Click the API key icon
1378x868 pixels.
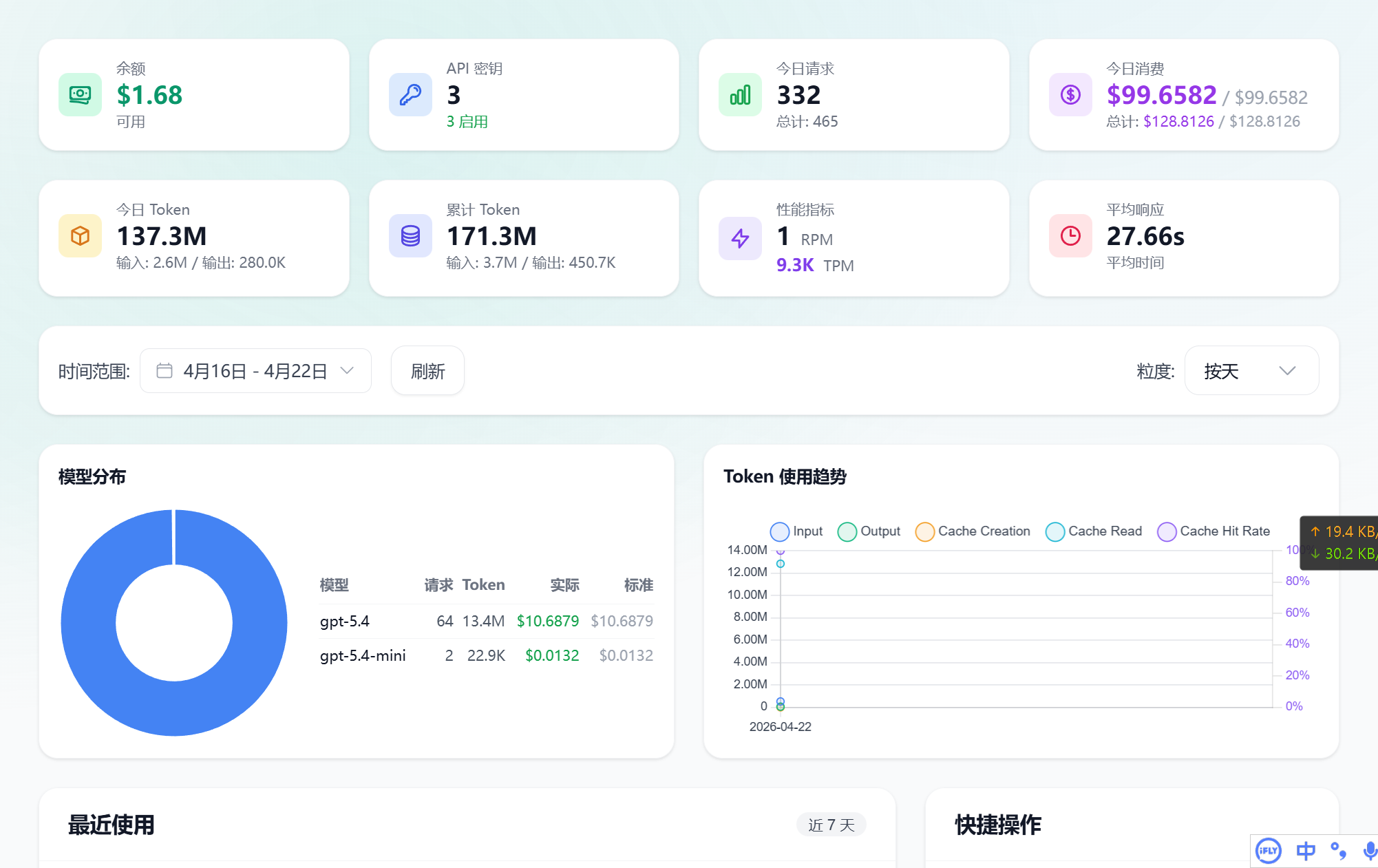[410, 95]
